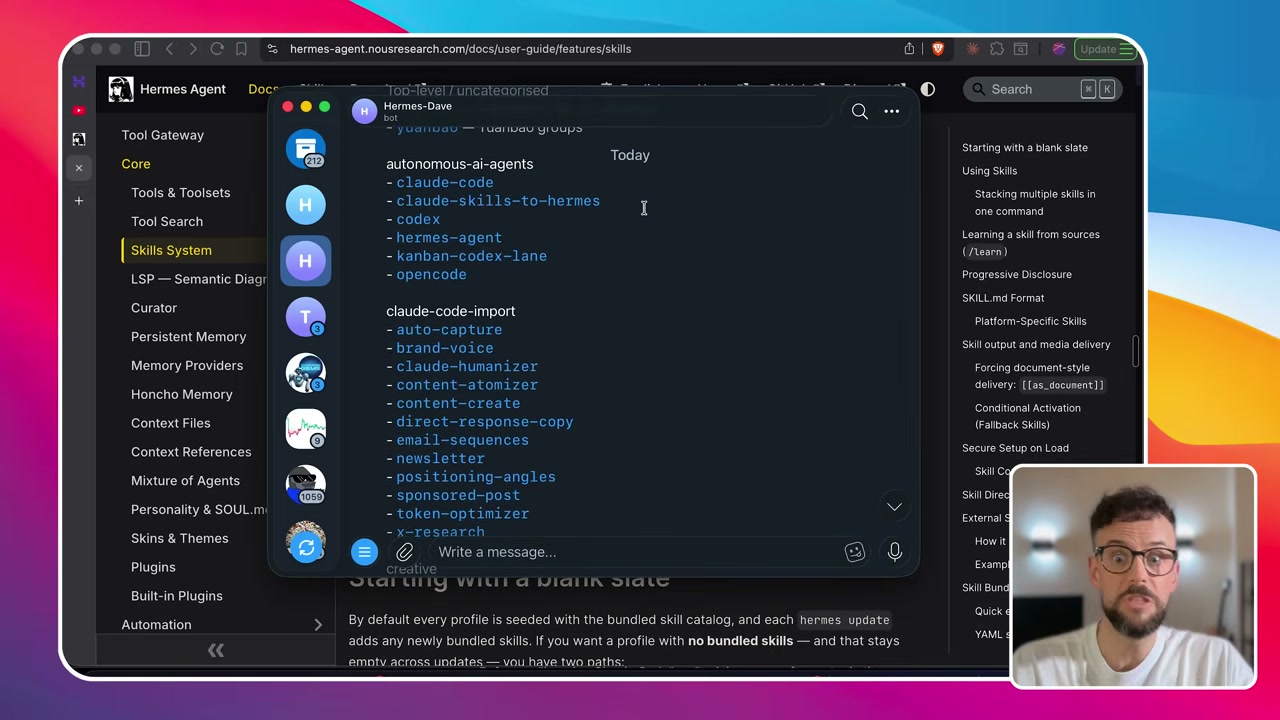Open the browser extensions puzzle icon
The width and height of the screenshot is (1280, 720).
[x=997, y=49]
